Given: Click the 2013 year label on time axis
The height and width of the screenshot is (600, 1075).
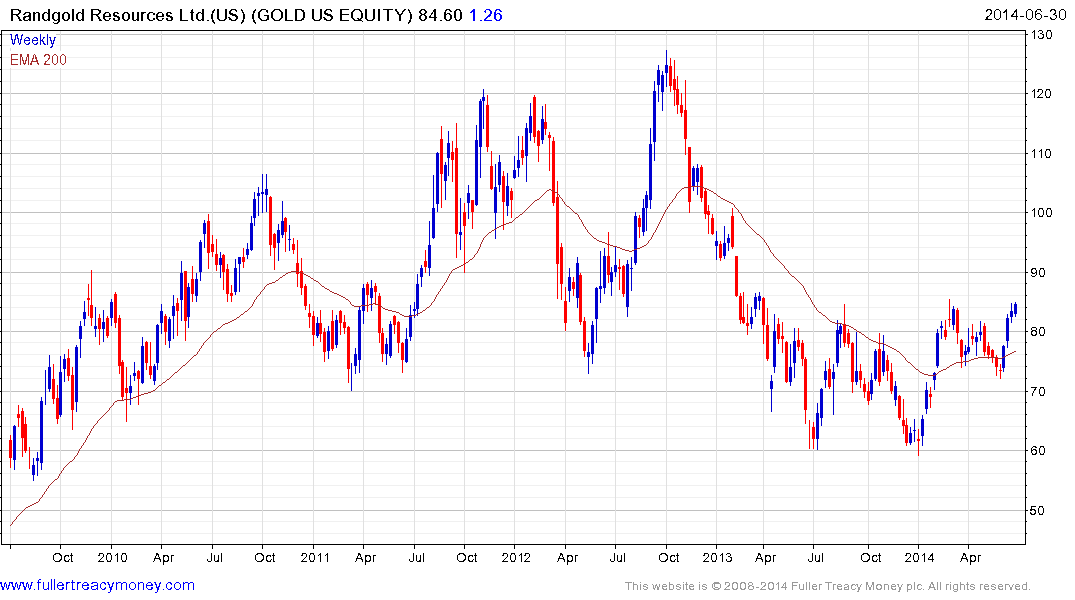Looking at the screenshot, I should (717, 557).
